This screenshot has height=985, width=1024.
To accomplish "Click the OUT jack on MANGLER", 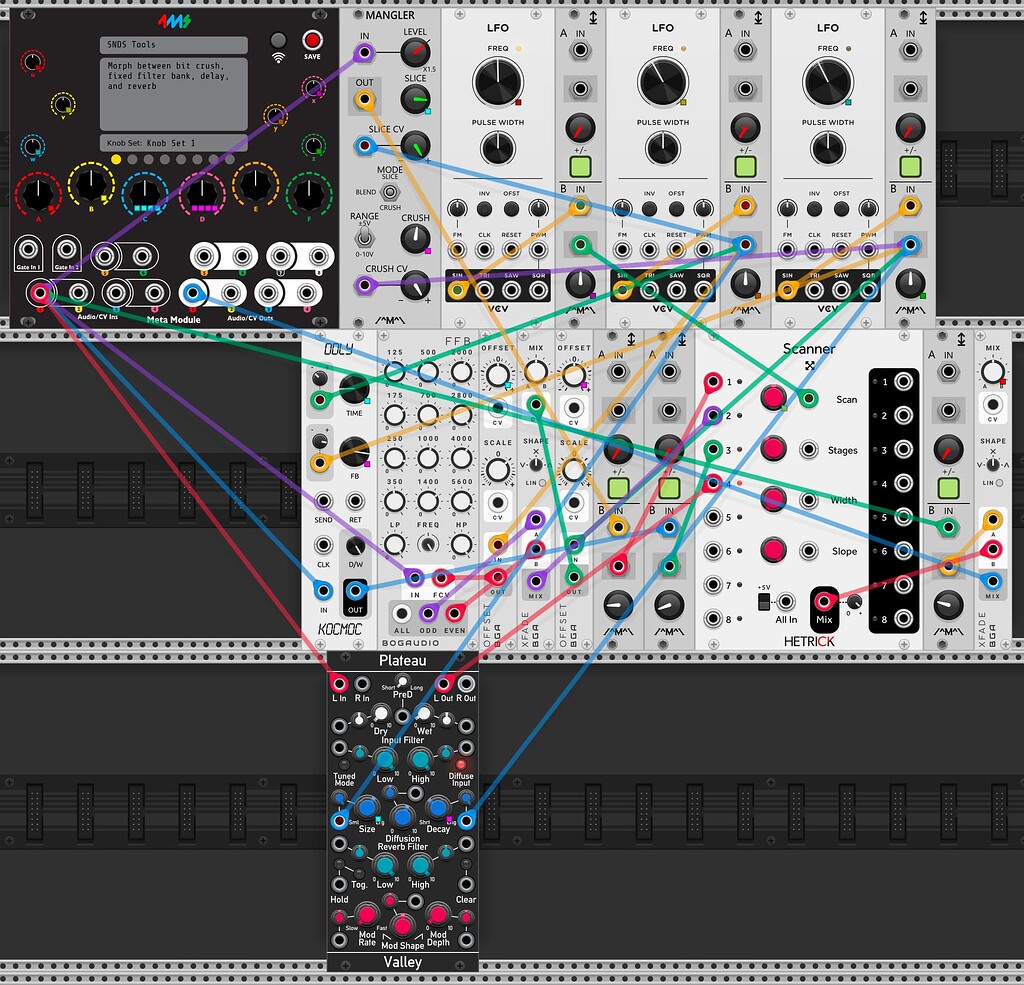I will 364,100.
